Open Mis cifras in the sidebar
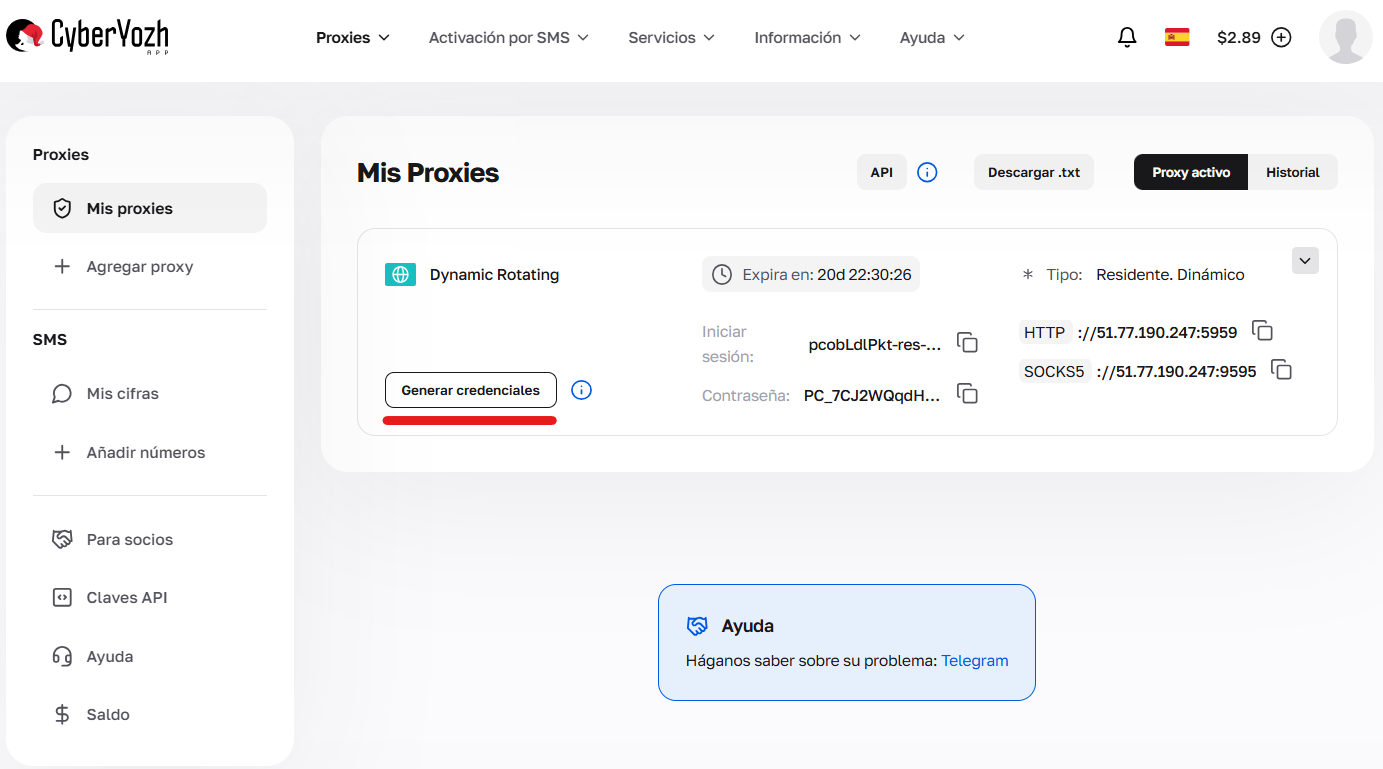 pyautogui.click(x=120, y=393)
